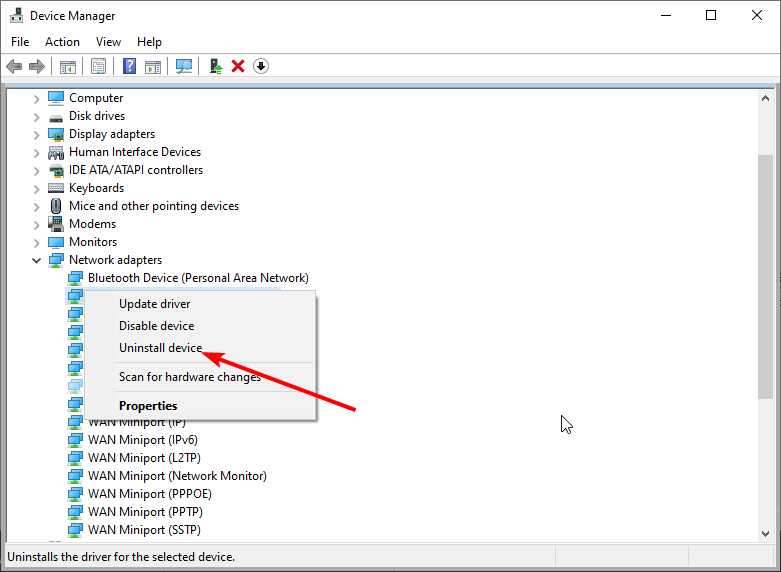Open the View menu

pyautogui.click(x=108, y=42)
